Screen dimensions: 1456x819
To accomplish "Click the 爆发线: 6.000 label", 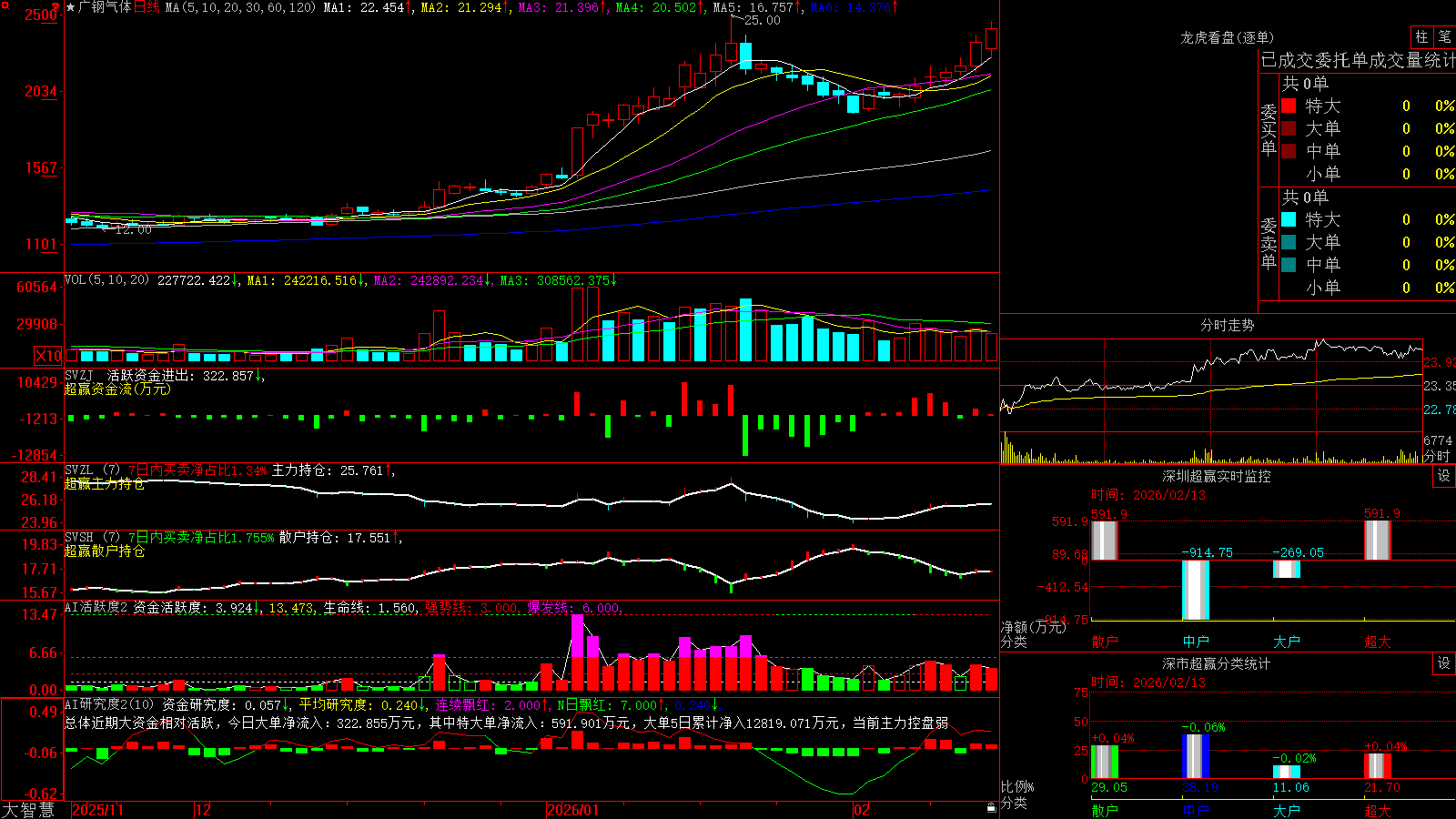I will pos(575,607).
